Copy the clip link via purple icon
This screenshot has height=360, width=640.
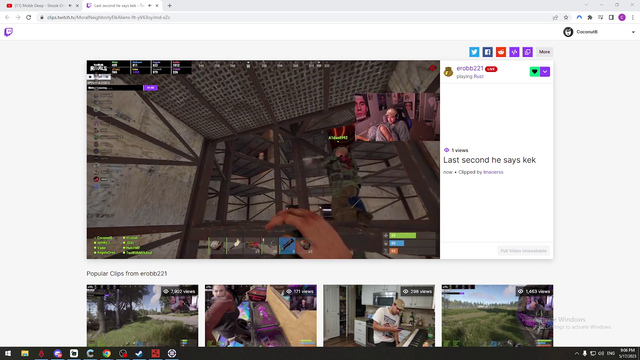tap(528, 52)
